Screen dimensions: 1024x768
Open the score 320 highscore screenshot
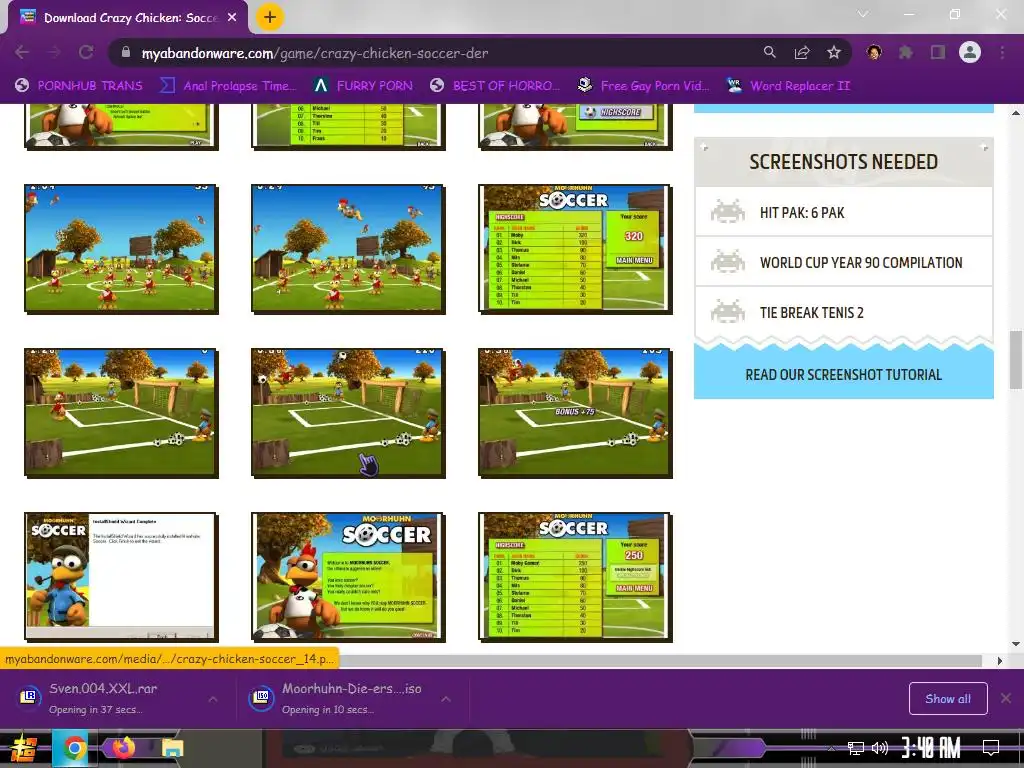click(x=575, y=248)
